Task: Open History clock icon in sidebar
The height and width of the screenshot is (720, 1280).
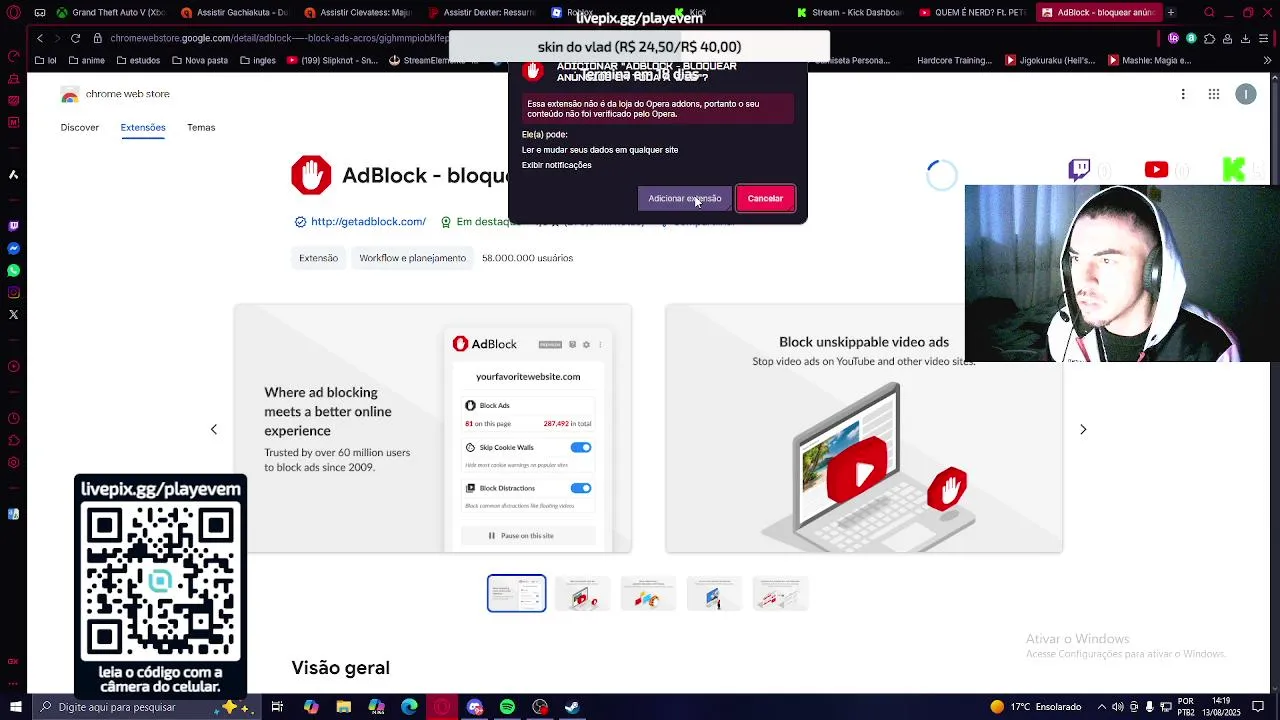Action: (x=13, y=418)
